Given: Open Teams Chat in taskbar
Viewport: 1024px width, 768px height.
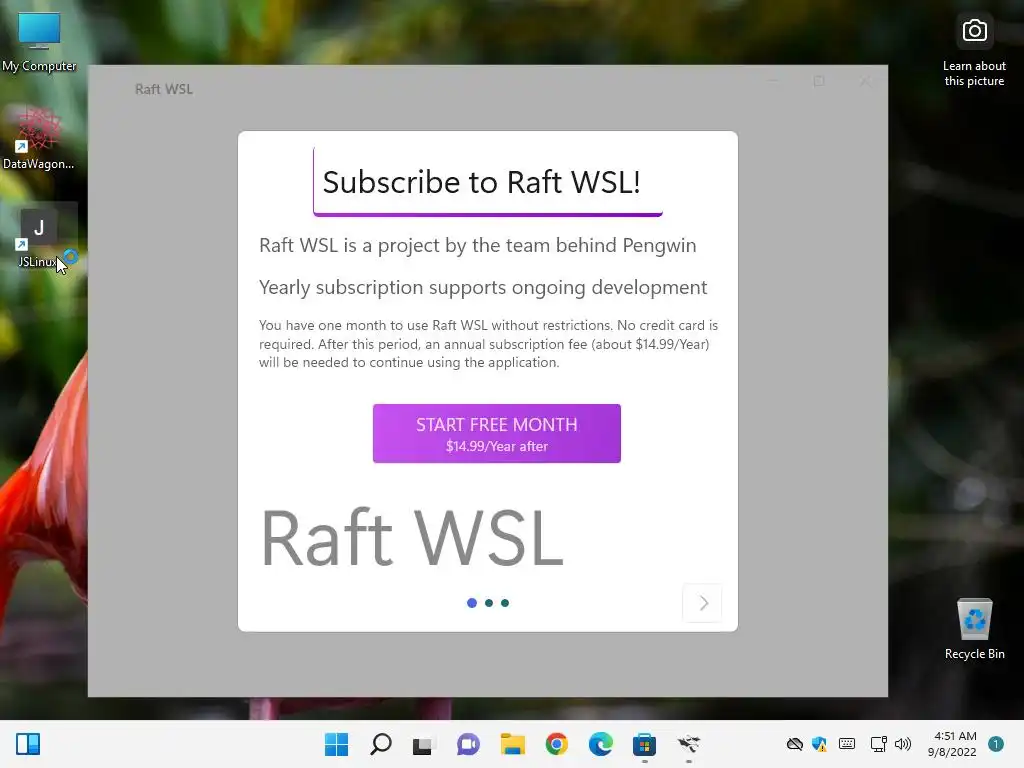Looking at the screenshot, I should 468,744.
